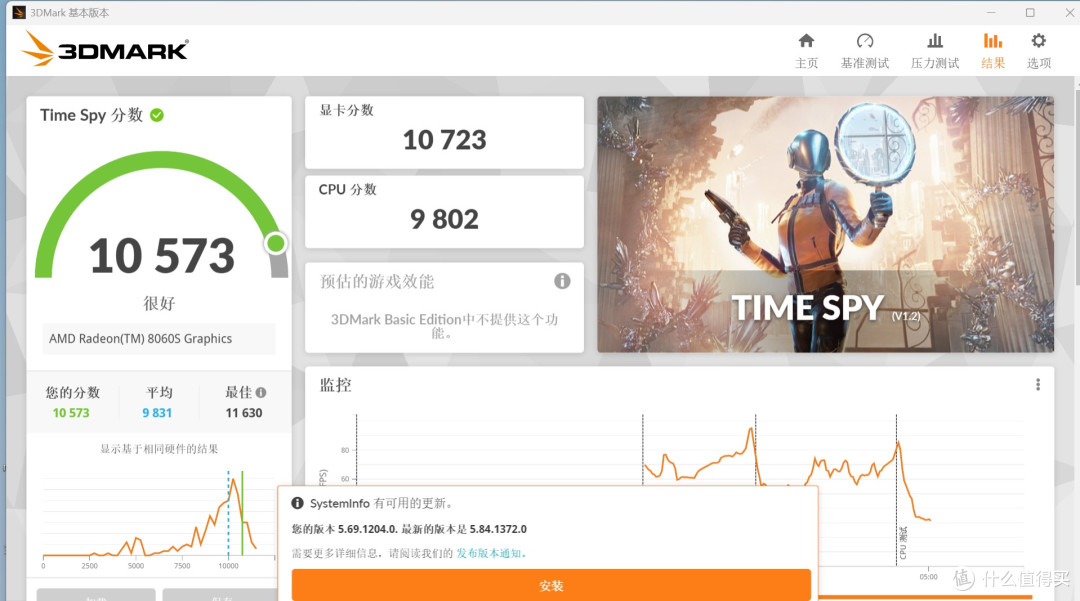Click 您的分数 value 10 573

pyautogui.click(x=71, y=413)
